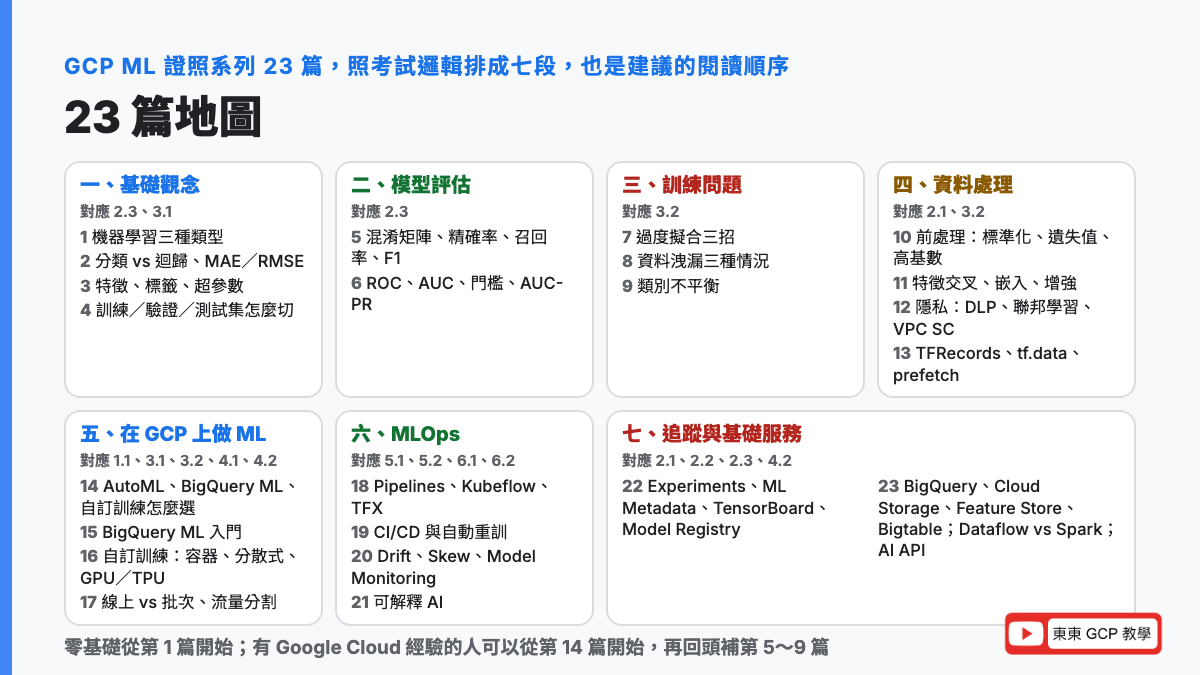Click the 23 篇地圖 title
The width and height of the screenshot is (1200, 675).
point(163,117)
